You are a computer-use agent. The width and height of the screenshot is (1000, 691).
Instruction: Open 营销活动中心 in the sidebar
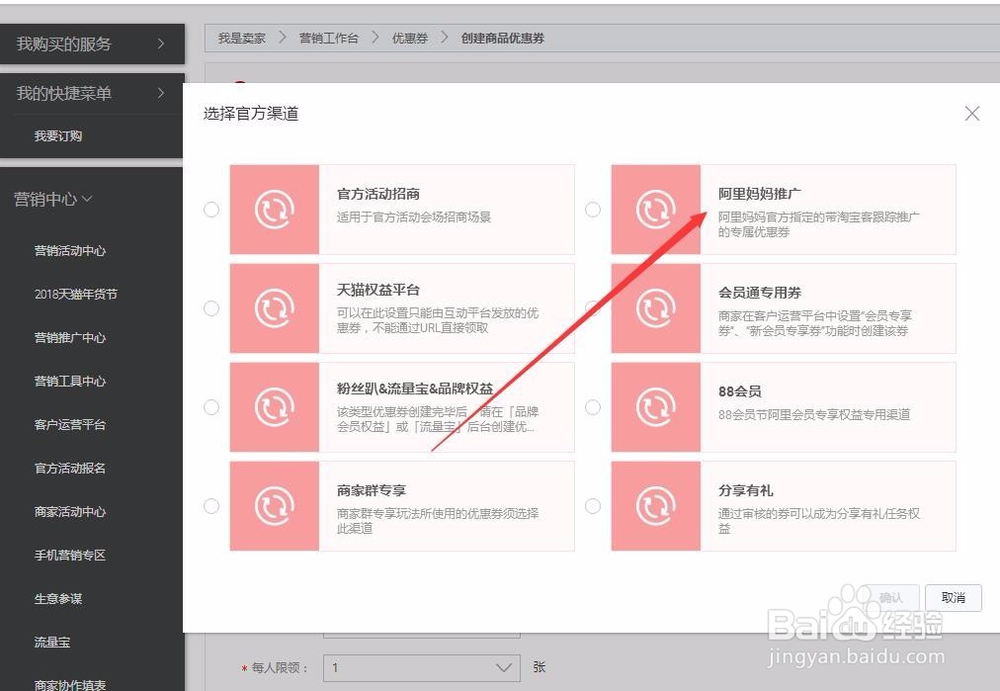(x=70, y=251)
